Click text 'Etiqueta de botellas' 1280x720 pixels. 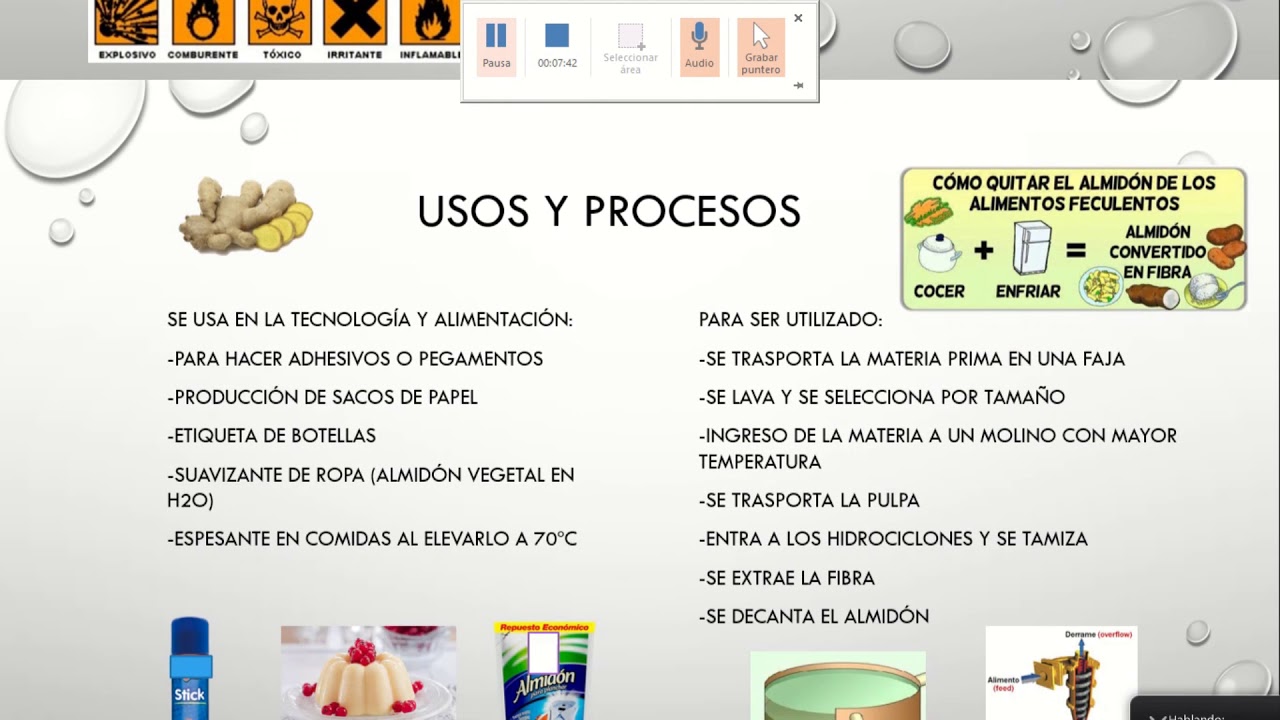[x=271, y=436]
